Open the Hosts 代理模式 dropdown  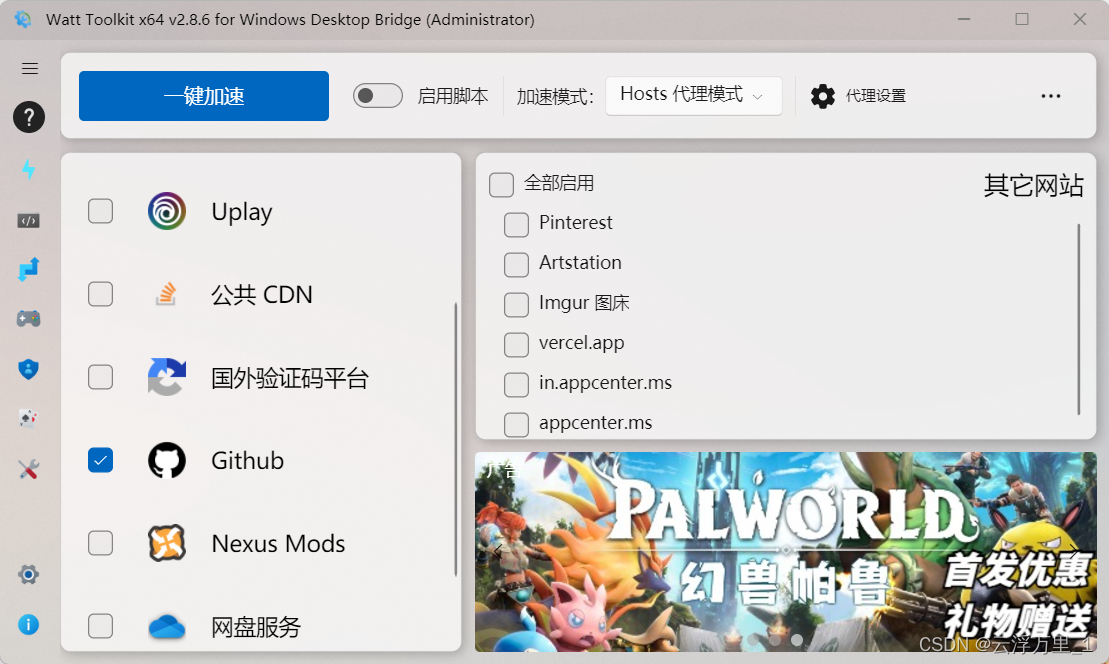[x=694, y=95]
